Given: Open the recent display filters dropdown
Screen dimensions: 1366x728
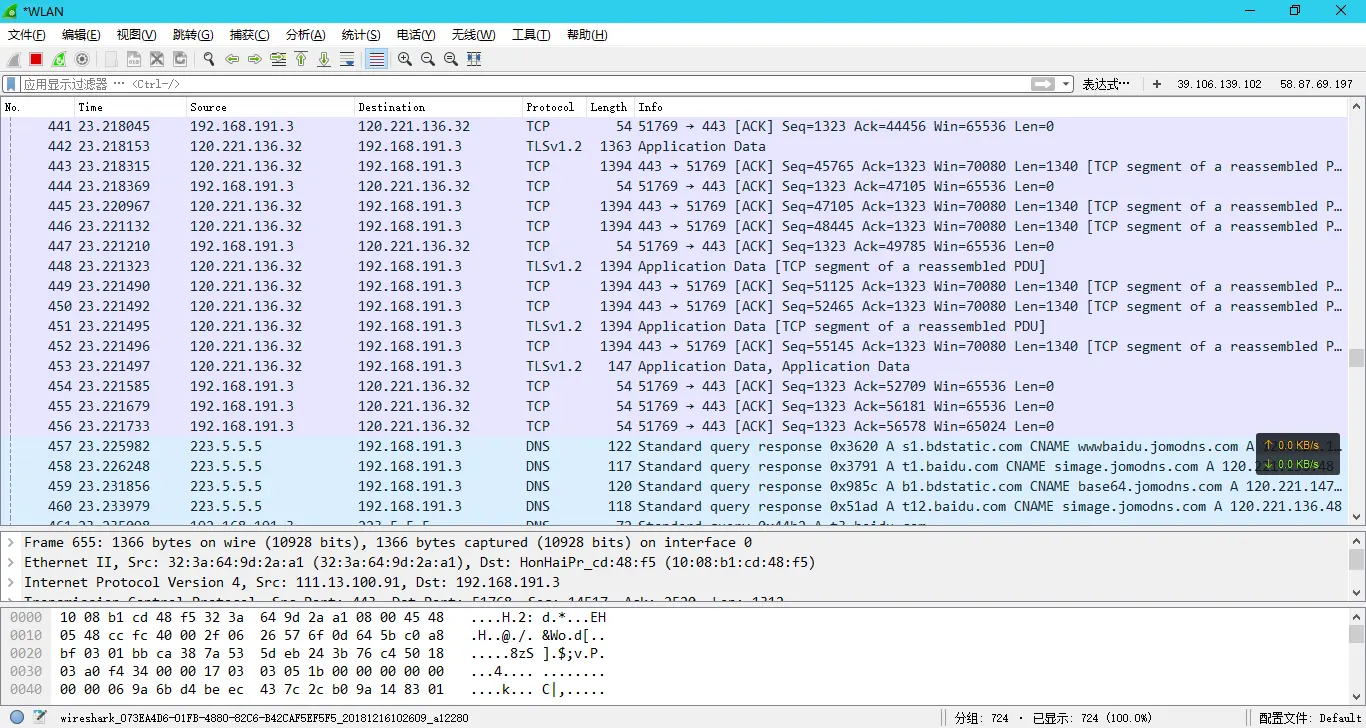Looking at the screenshot, I should coord(1066,84).
